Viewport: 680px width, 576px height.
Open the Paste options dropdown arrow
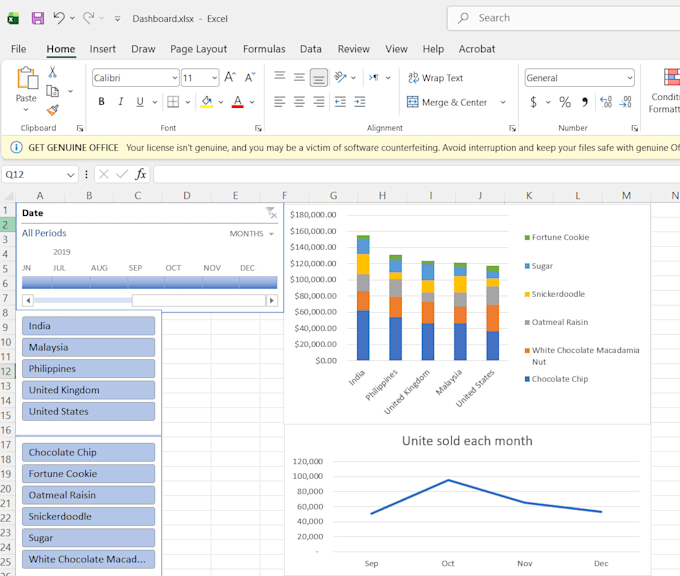coord(26,110)
